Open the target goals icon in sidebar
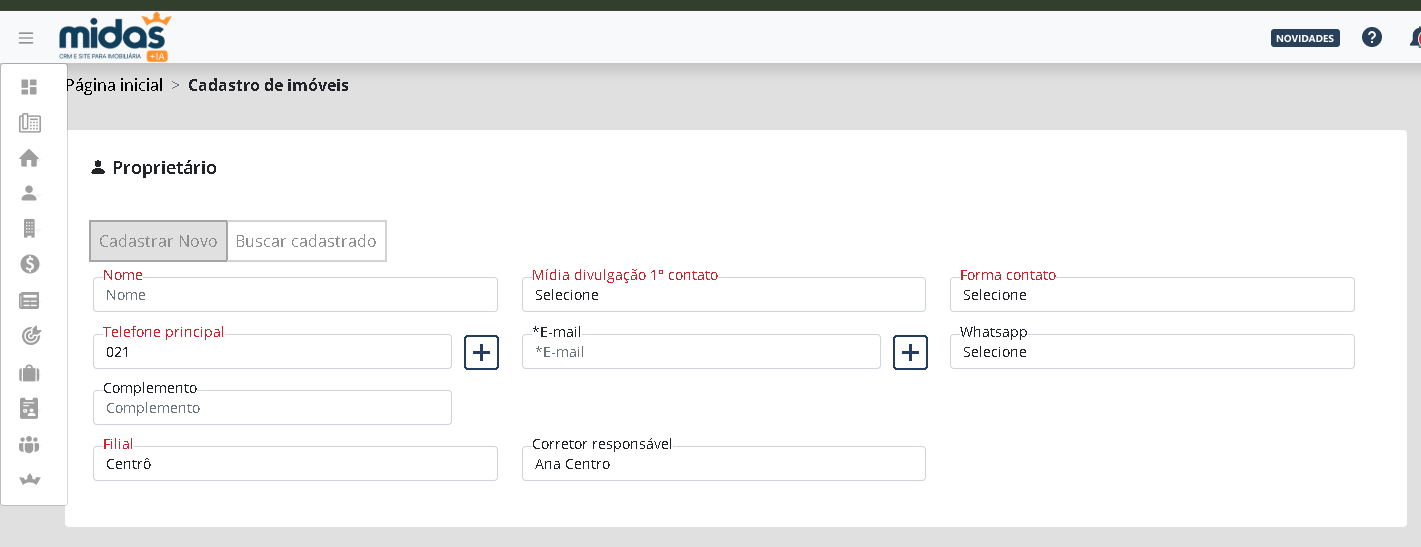This screenshot has width=1421, height=547. click(29, 336)
